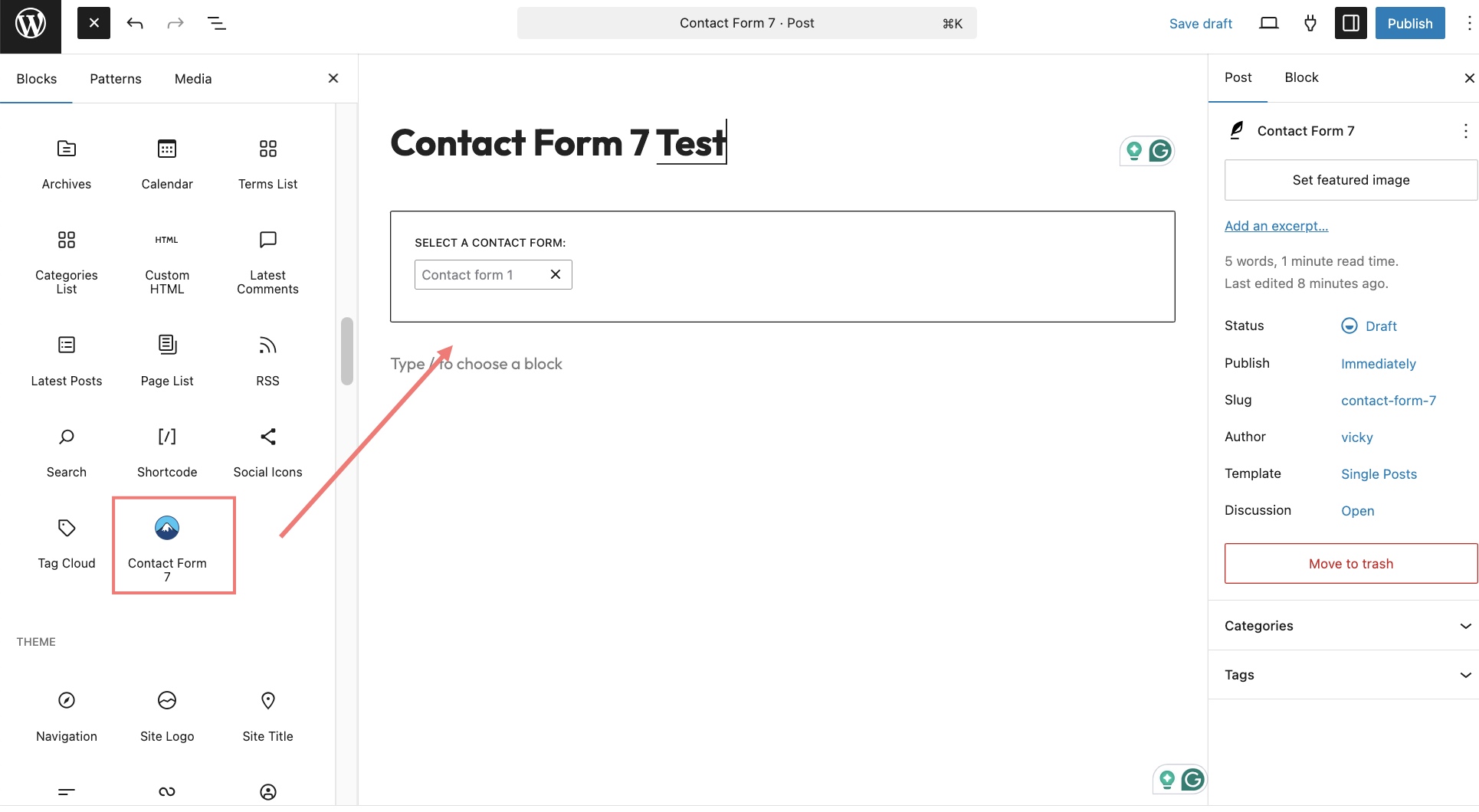Open the Add an excerpt link
Image resolution: width=1479 pixels, height=812 pixels.
(x=1276, y=226)
